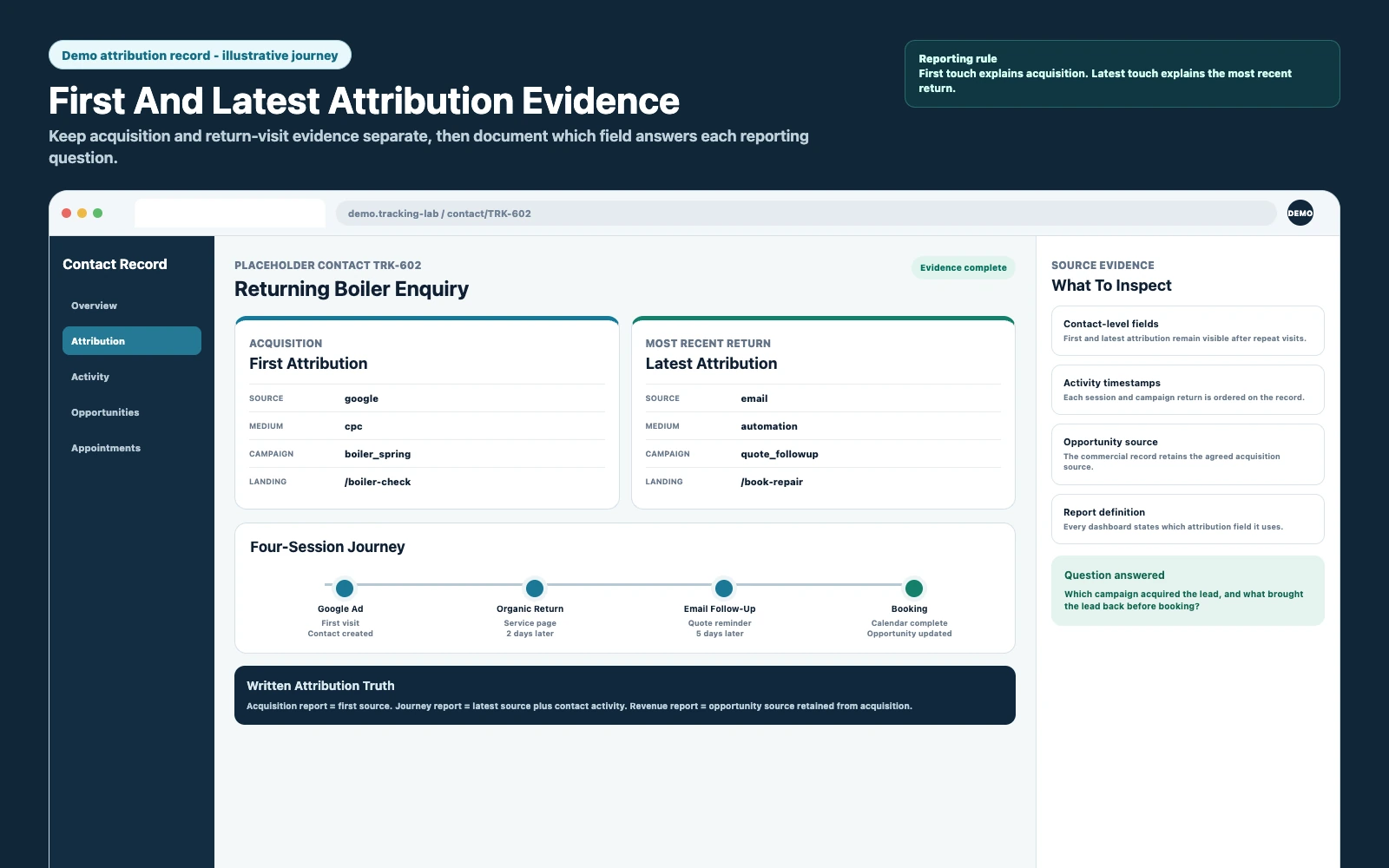Click the Four-Session Journey heading
The height and width of the screenshot is (868, 1389).
tap(327, 547)
